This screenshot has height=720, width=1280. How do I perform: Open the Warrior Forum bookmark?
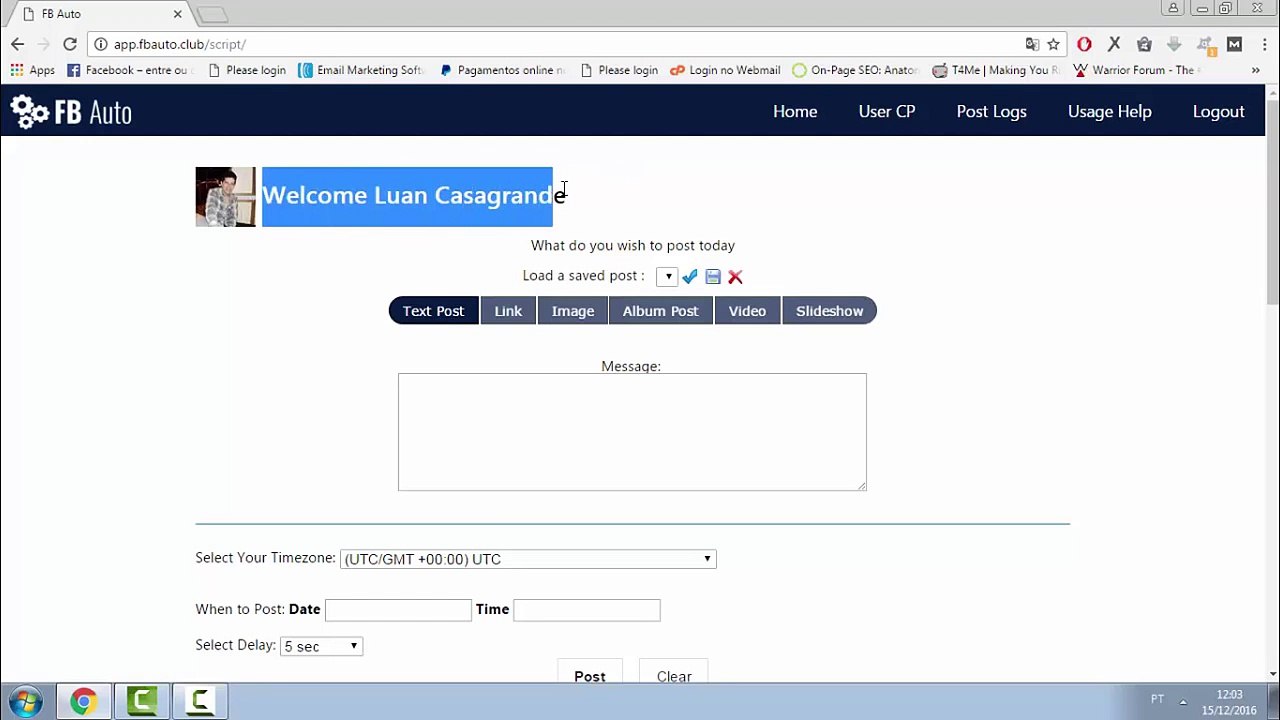pos(1135,70)
